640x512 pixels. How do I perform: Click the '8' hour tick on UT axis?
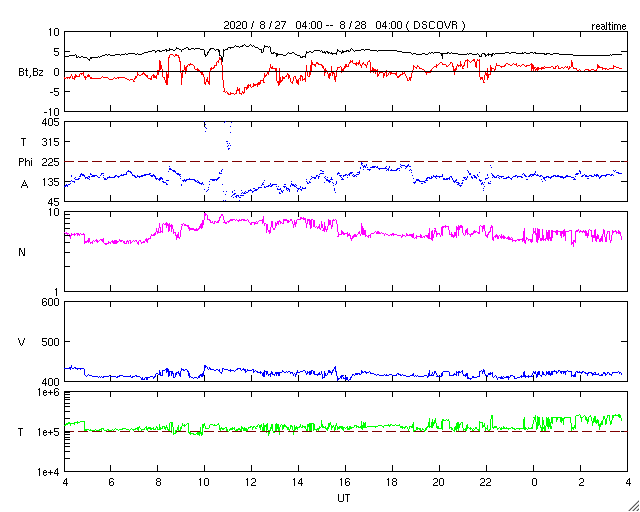(158, 481)
